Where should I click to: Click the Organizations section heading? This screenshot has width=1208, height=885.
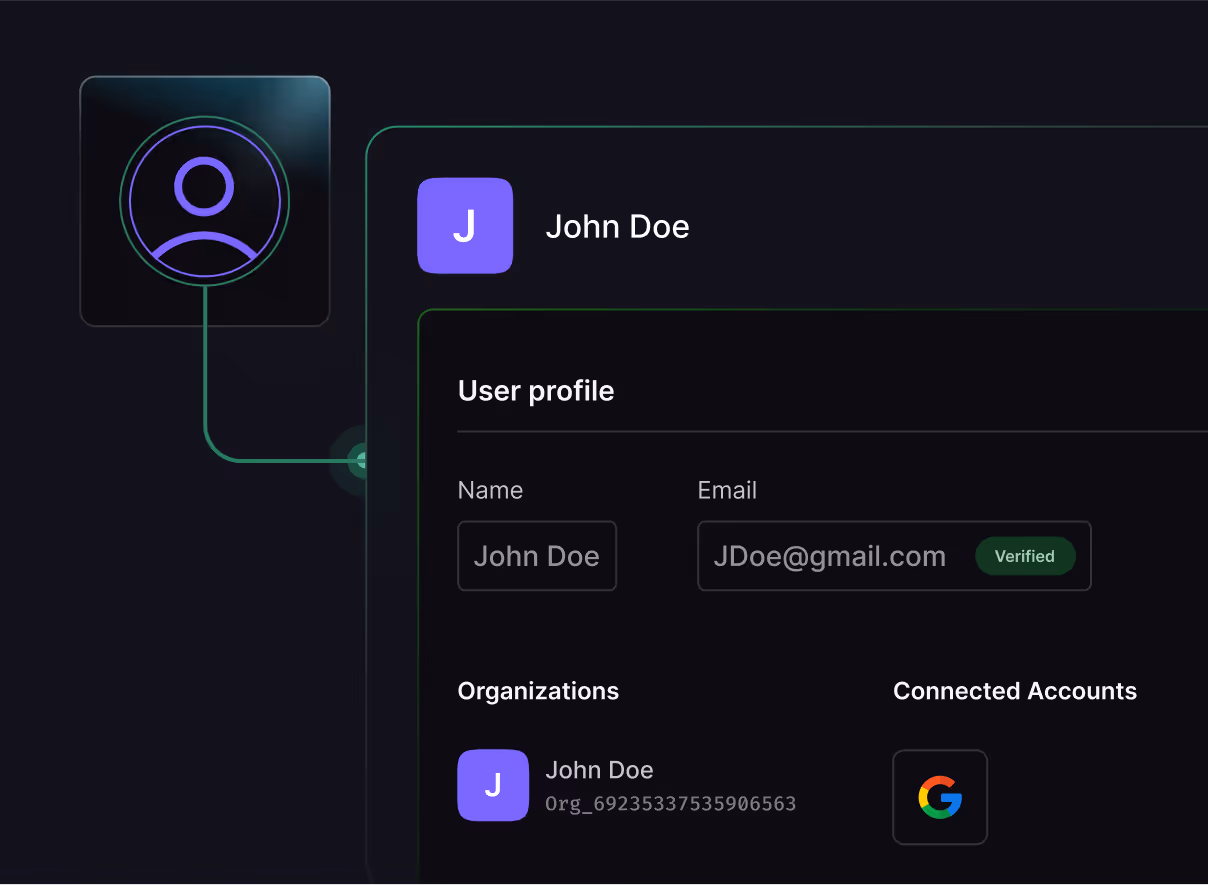point(538,691)
